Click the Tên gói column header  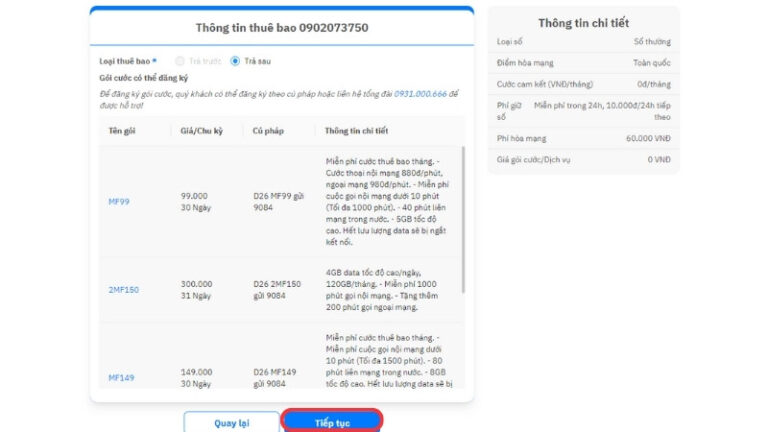pyautogui.click(x=122, y=131)
